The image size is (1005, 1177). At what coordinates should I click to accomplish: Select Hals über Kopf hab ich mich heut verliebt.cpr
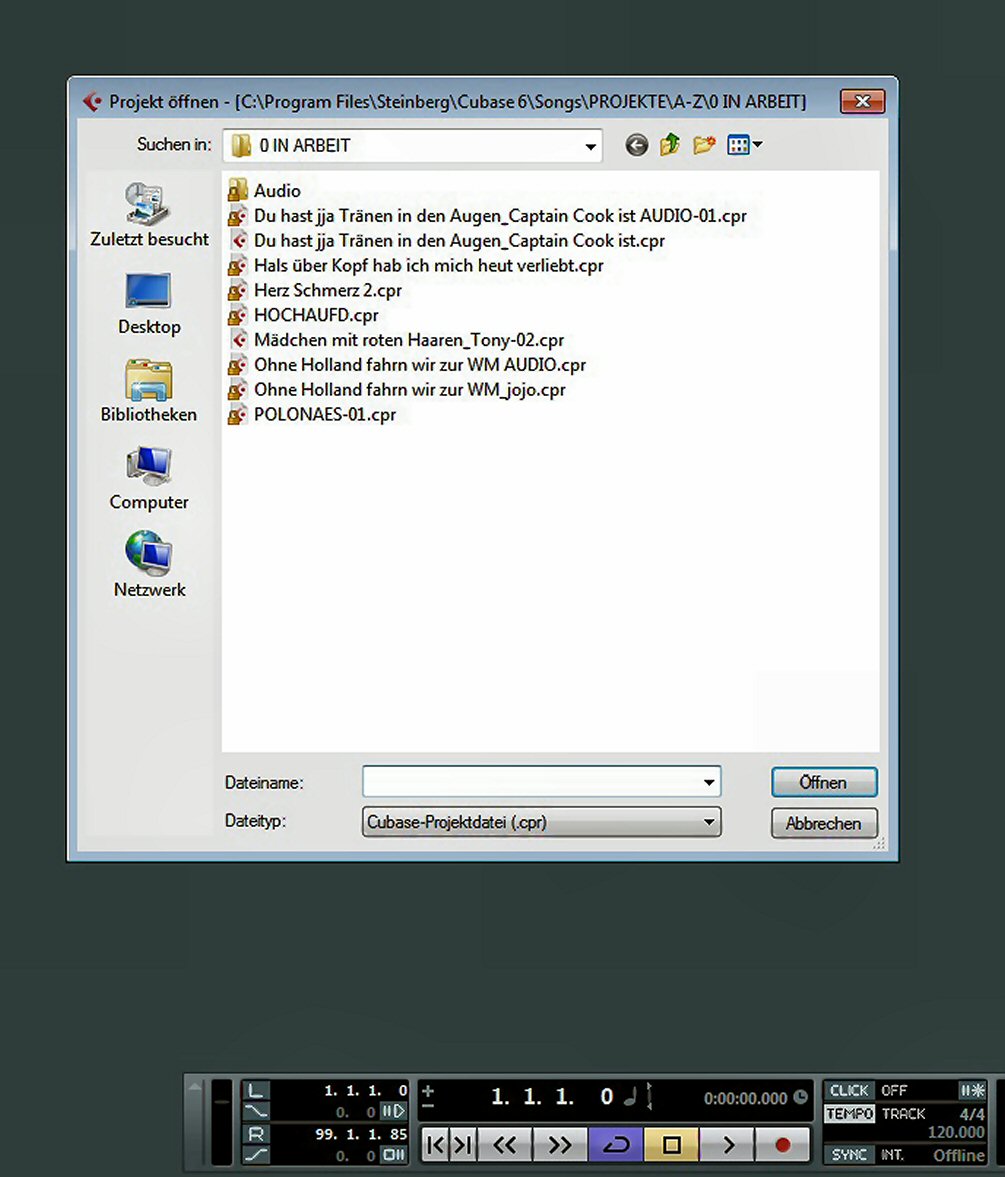click(x=416, y=265)
